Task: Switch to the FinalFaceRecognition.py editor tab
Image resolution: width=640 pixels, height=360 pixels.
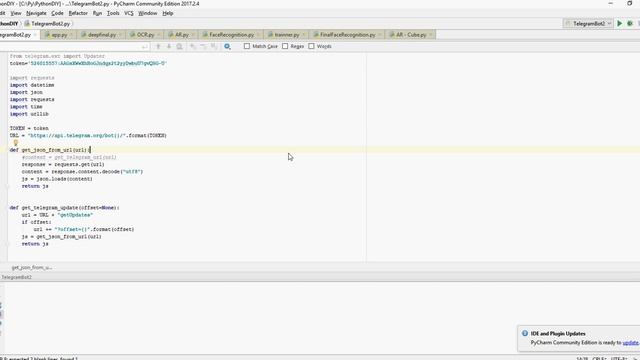Action: point(347,35)
